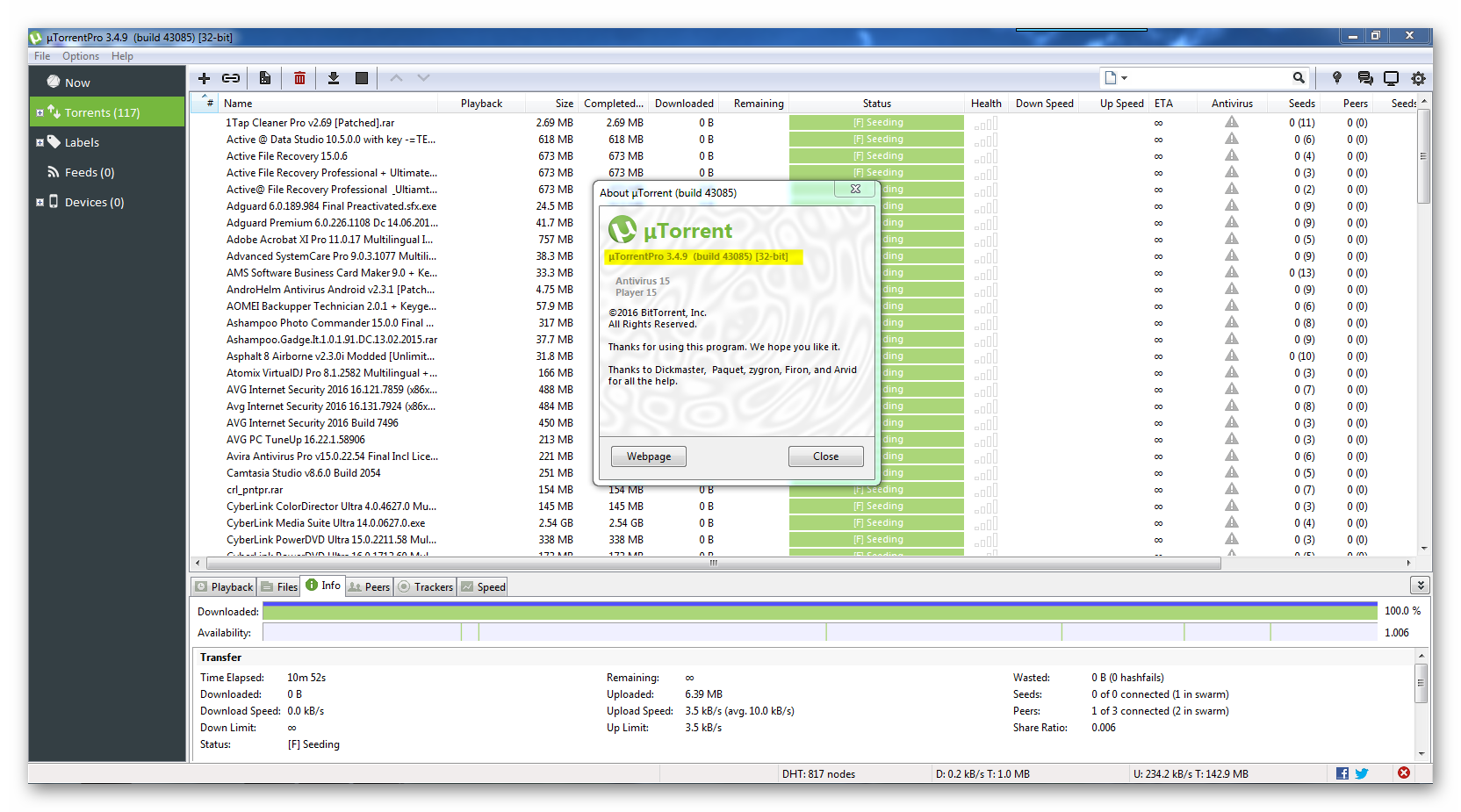Select torrent row "Adobe Acrobat XI Pro 11.0.17 Multilingual"
This screenshot has width=1461, height=812.
pos(803,240)
